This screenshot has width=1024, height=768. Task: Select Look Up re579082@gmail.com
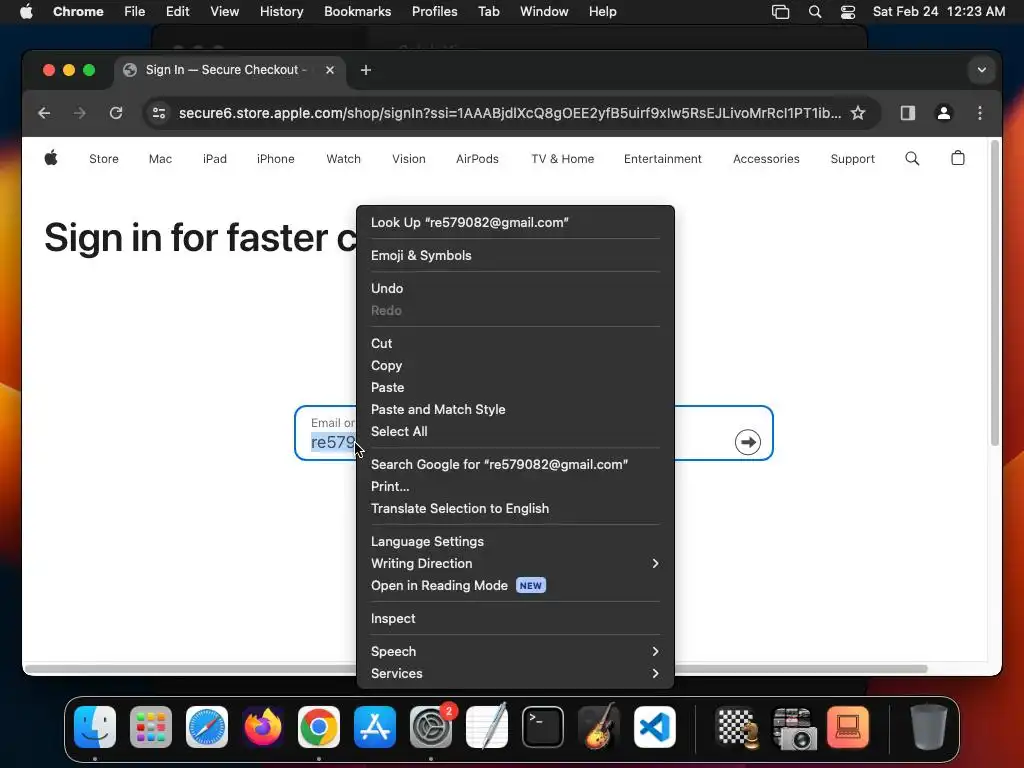(x=515, y=223)
